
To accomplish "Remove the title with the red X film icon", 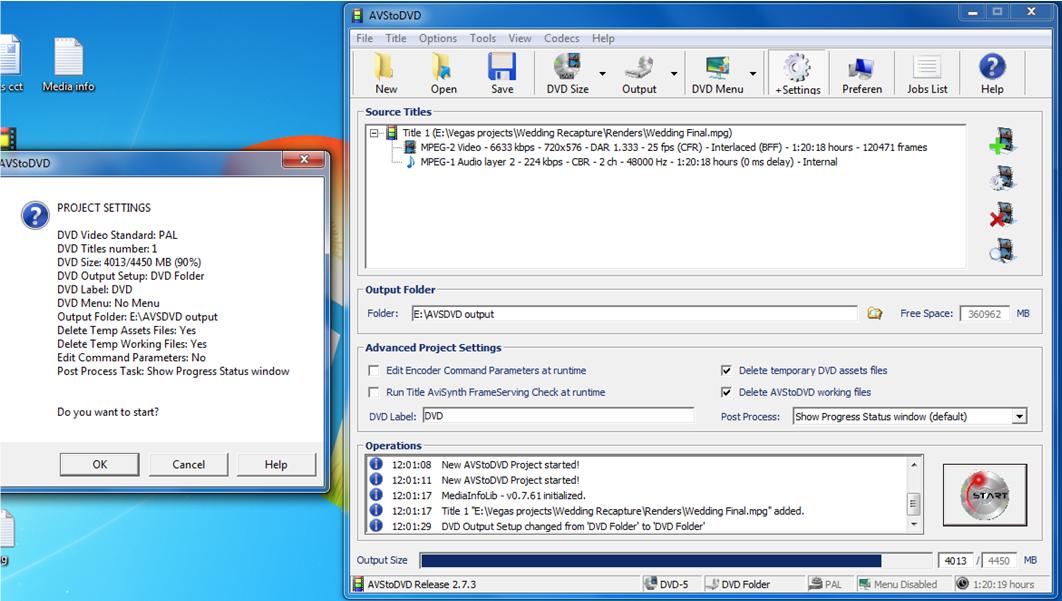I will tap(1003, 215).
